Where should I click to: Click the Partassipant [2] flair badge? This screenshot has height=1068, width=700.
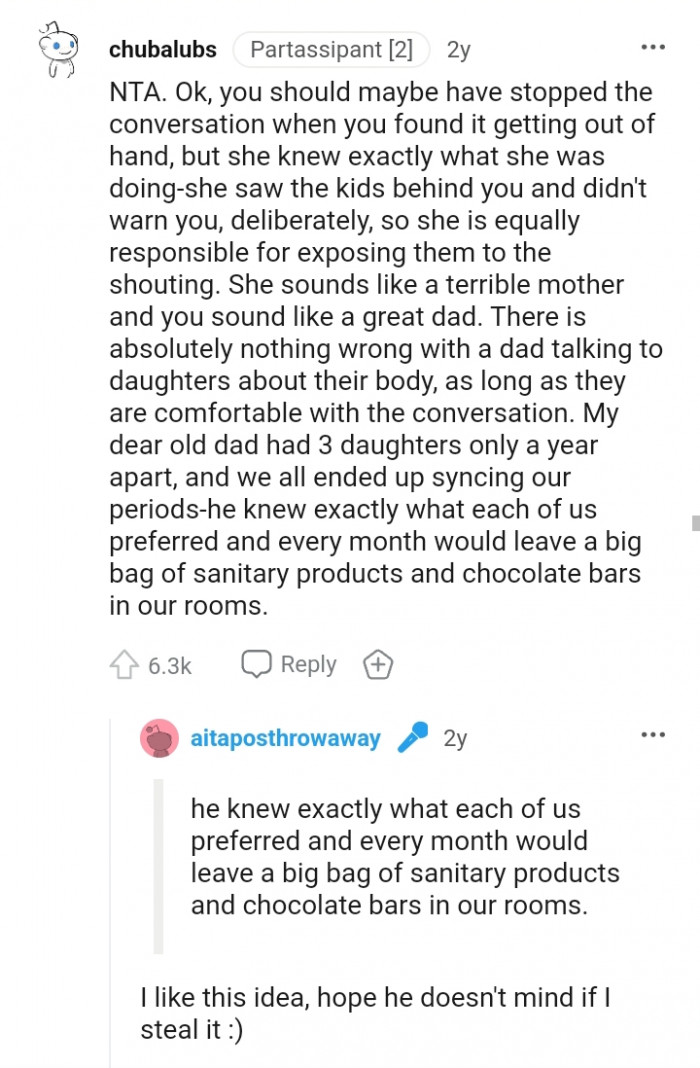click(330, 49)
